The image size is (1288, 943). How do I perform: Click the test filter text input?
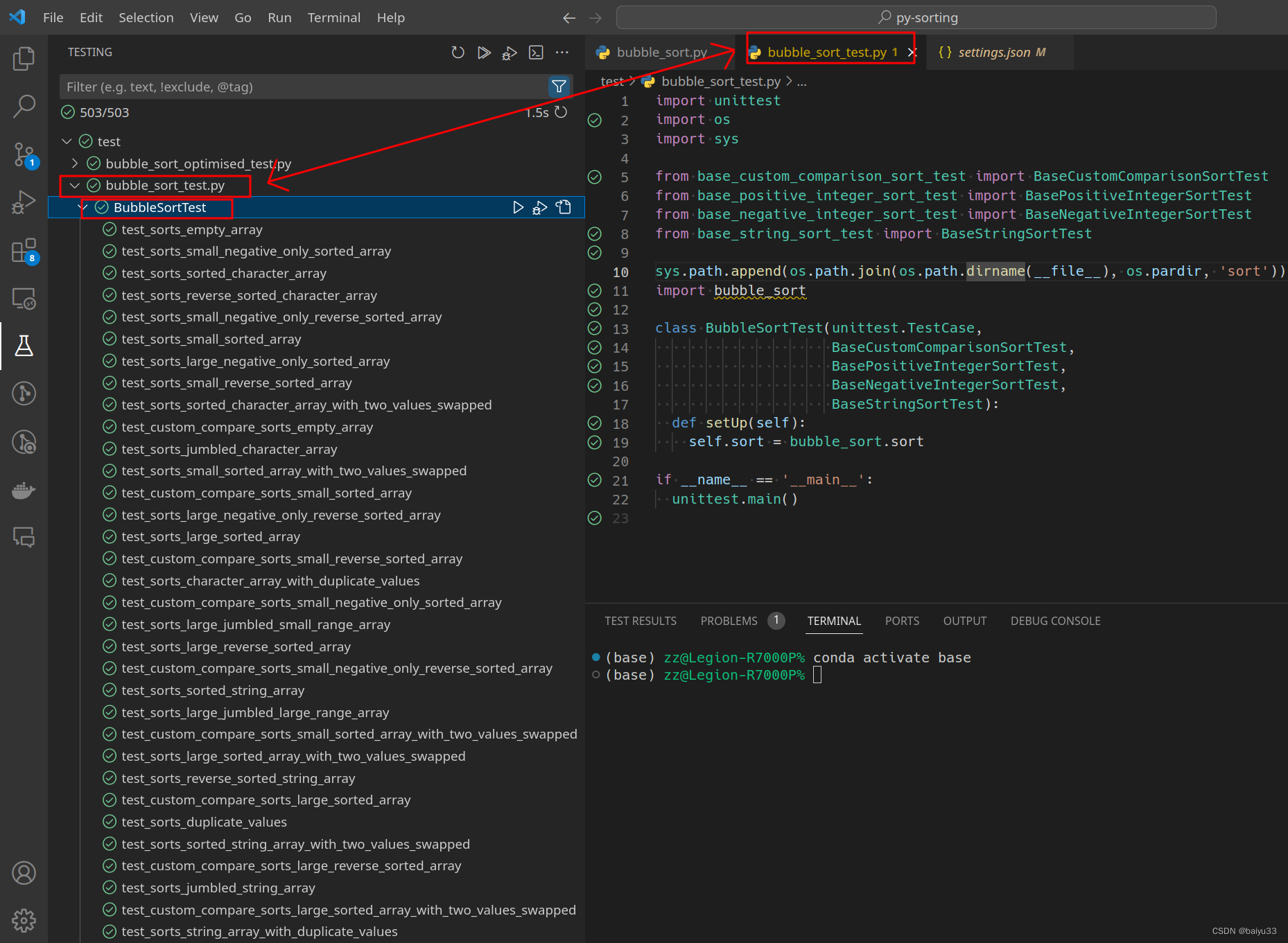pyautogui.click(x=304, y=87)
